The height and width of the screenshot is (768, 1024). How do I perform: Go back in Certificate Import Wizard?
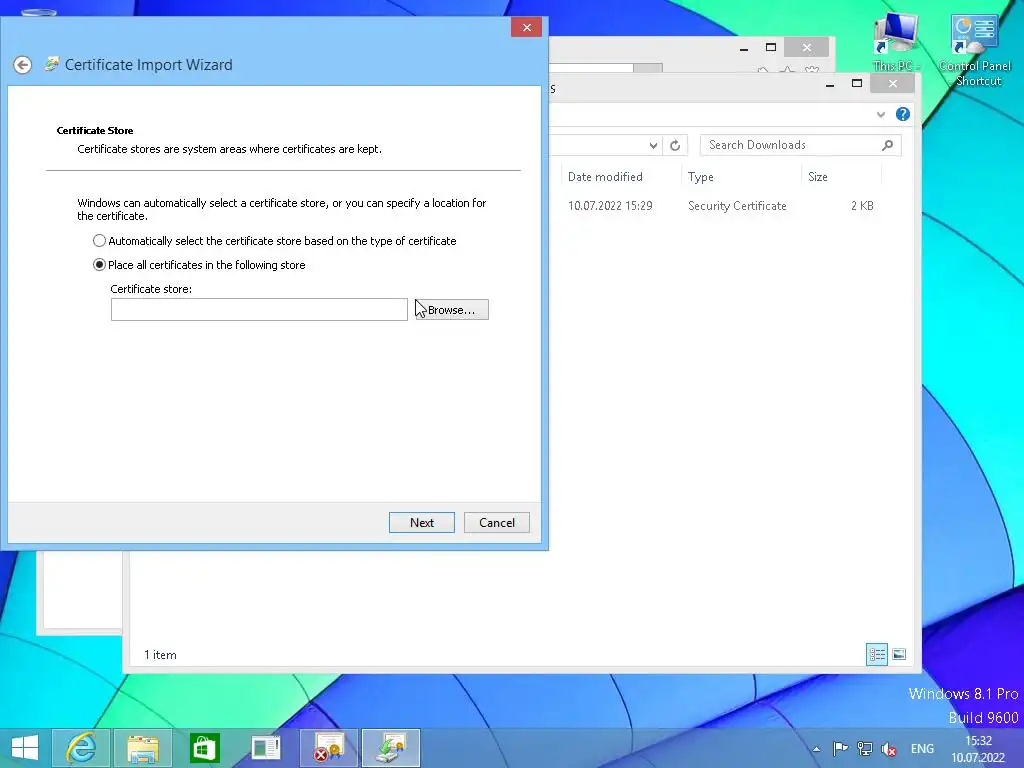(22, 65)
